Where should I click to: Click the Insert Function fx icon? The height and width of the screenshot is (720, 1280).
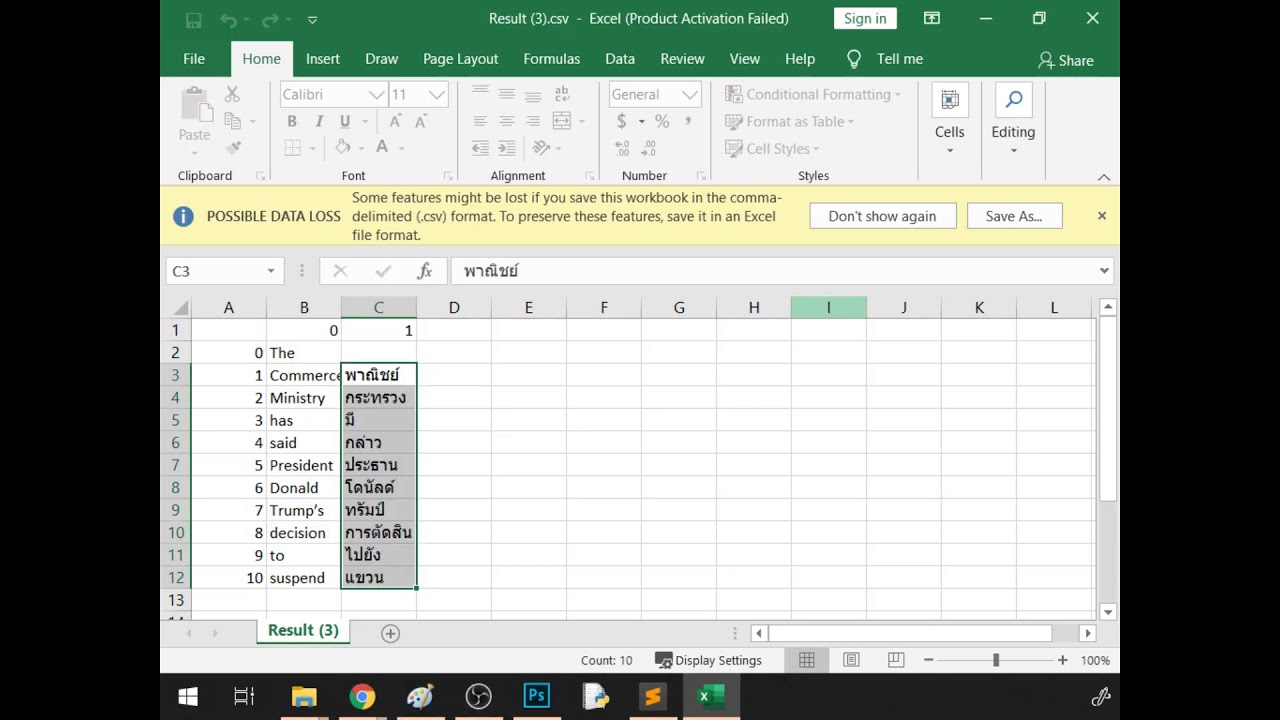pos(424,271)
